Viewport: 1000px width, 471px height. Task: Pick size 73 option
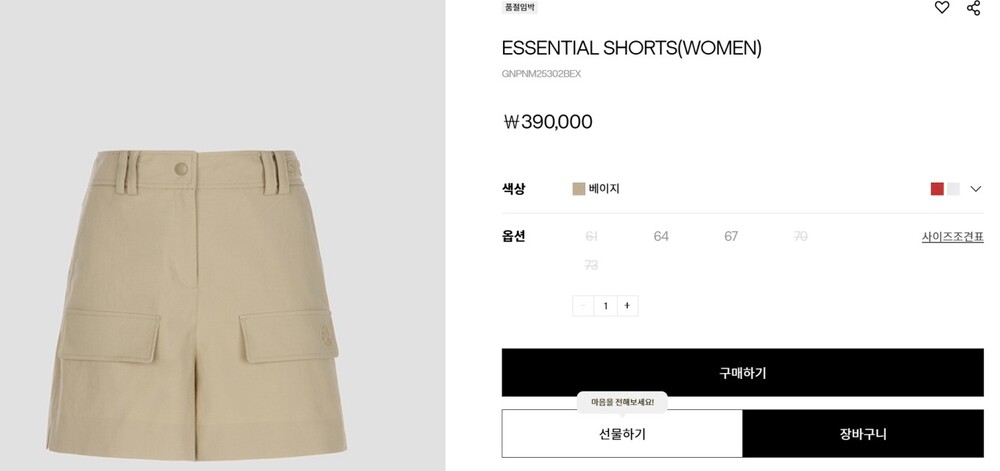591,265
